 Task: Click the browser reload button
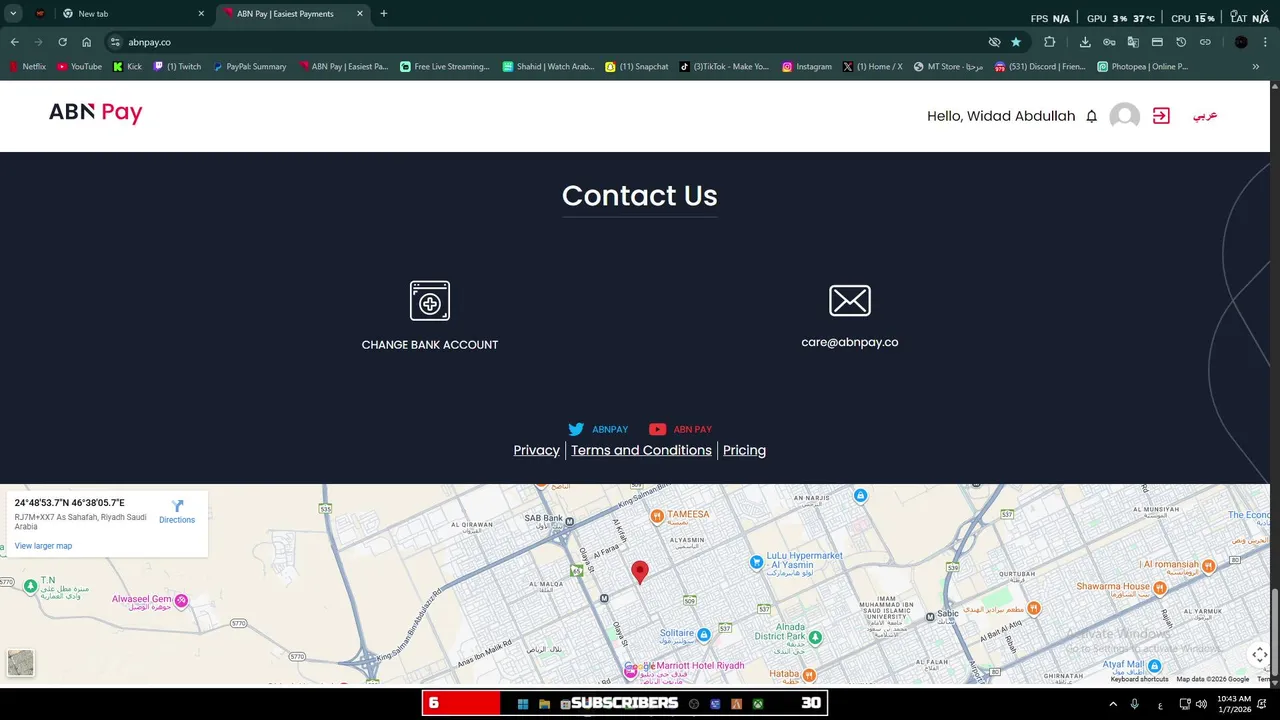[x=62, y=42]
